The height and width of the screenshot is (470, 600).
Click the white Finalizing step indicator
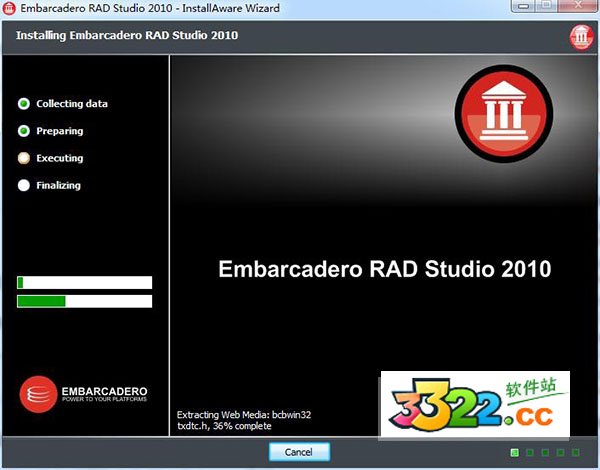(x=24, y=185)
